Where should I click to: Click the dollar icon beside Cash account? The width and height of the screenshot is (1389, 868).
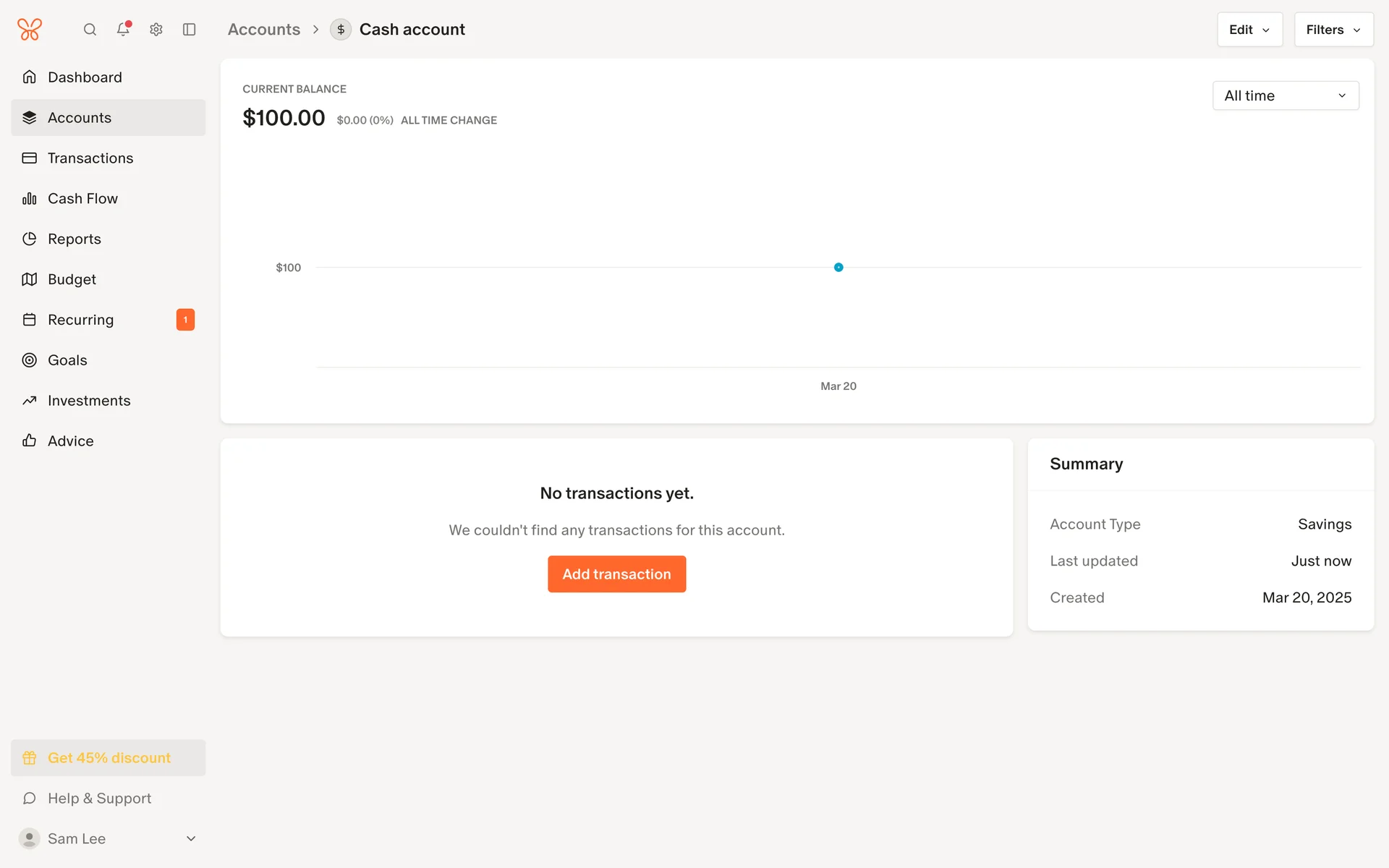341,30
